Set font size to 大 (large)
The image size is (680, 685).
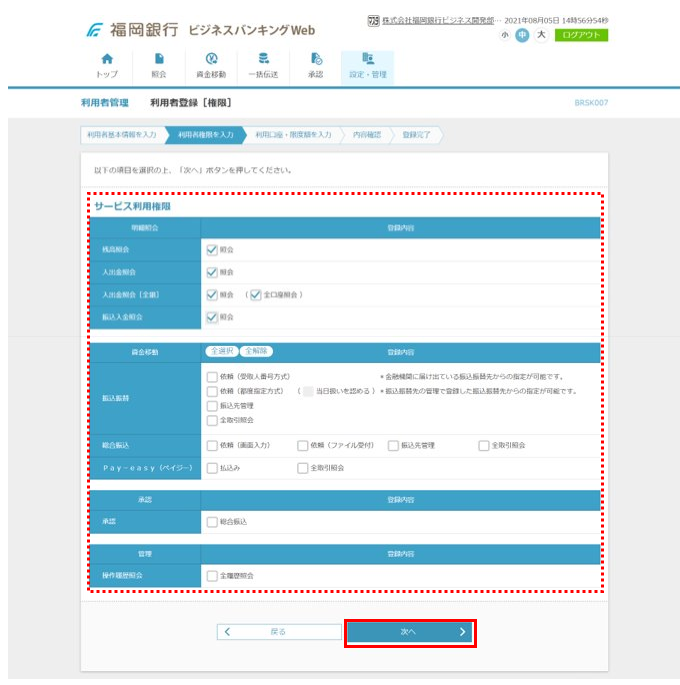point(541,35)
